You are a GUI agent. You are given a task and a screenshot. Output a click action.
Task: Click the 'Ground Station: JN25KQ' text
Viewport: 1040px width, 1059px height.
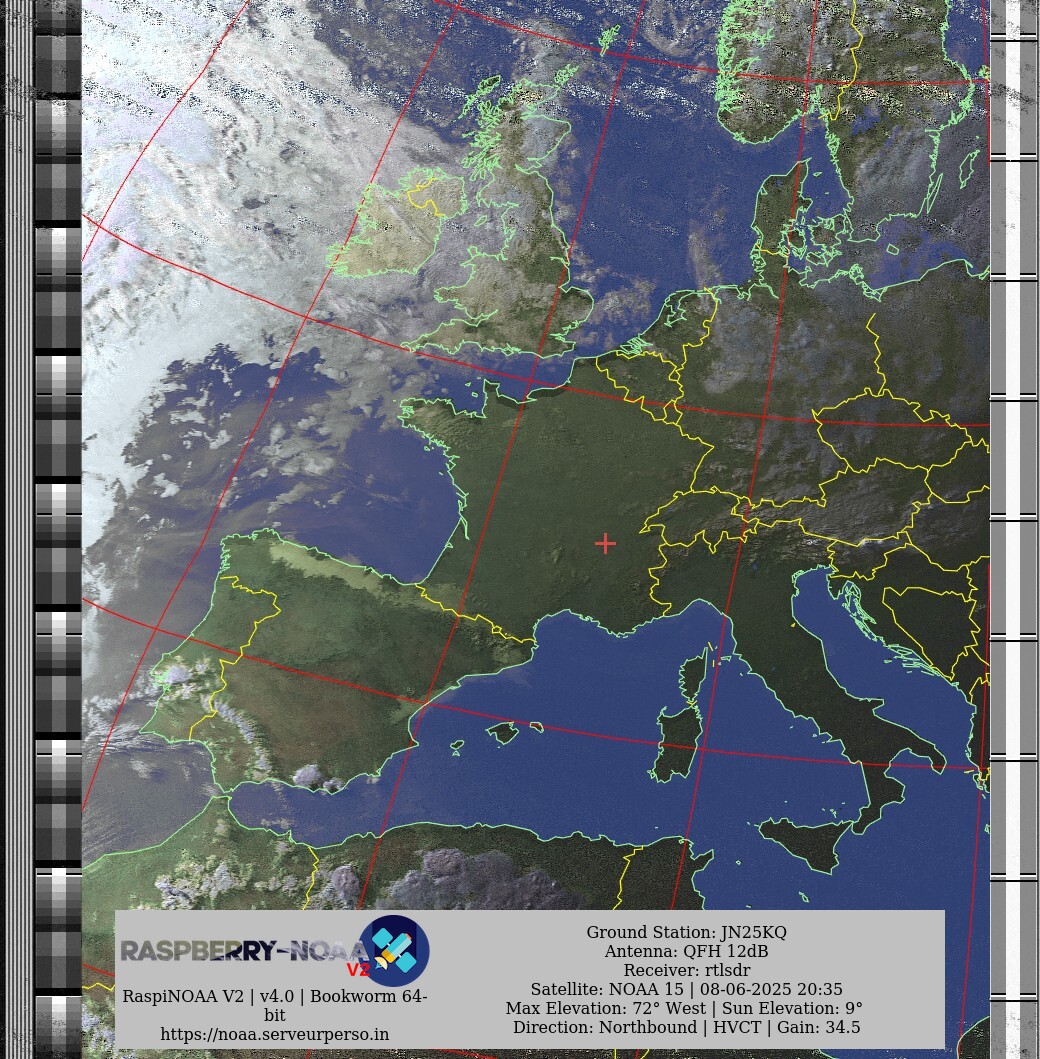(686, 932)
